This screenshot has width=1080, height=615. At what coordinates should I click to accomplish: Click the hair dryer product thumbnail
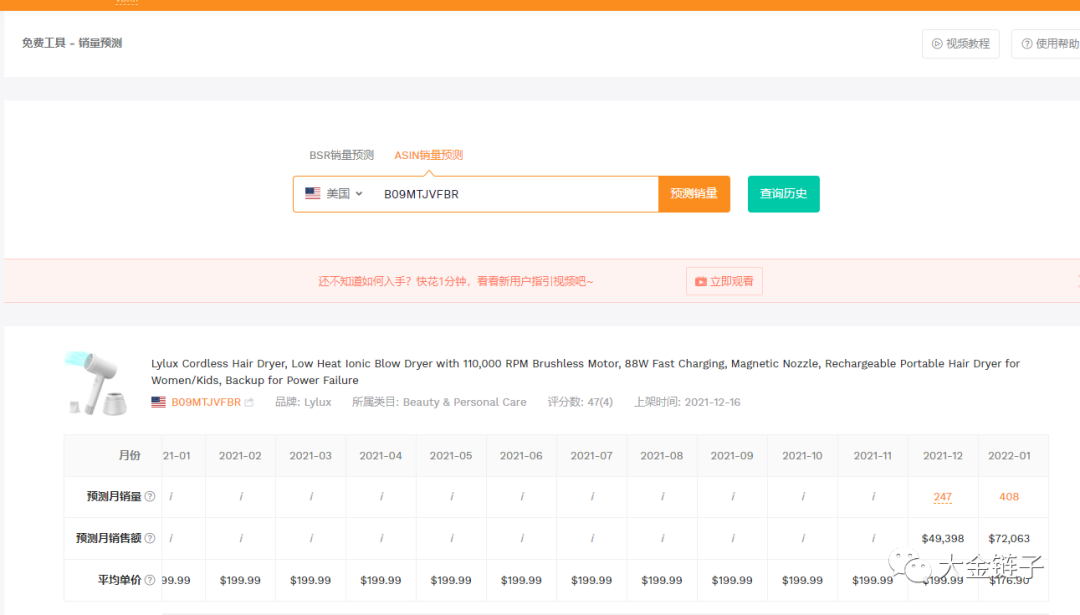pos(94,382)
